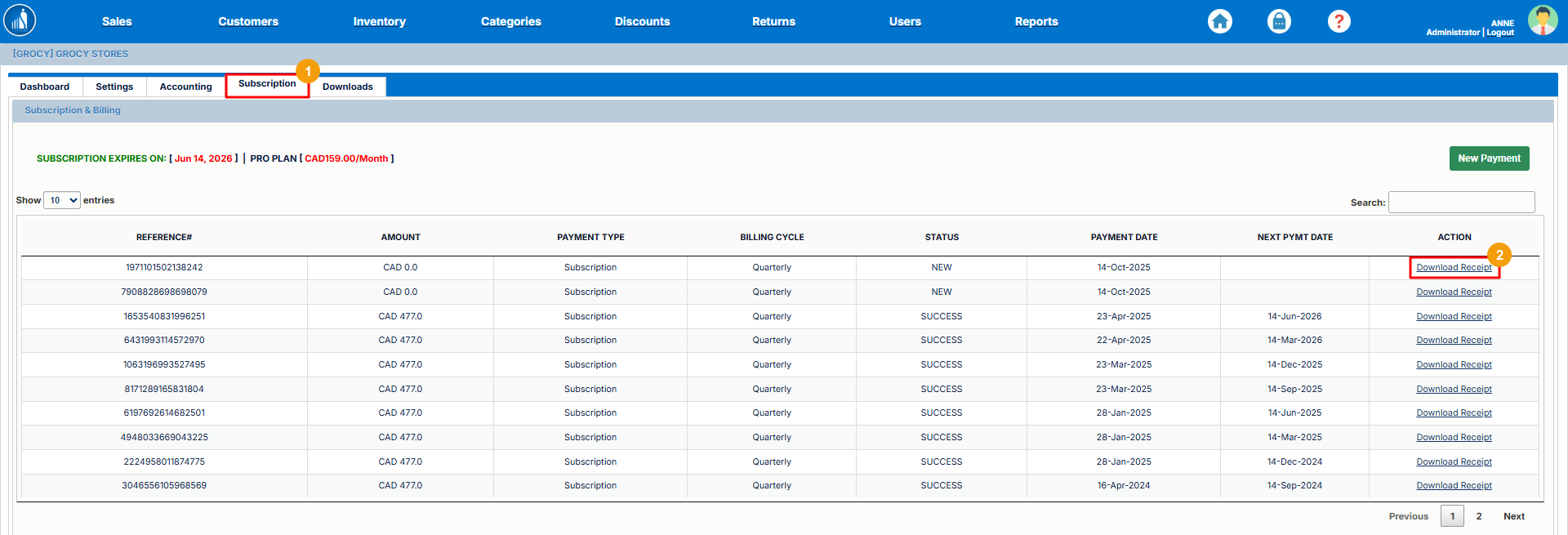Switch to the Downloads tab
The width and height of the screenshot is (1568, 535).
coord(347,87)
